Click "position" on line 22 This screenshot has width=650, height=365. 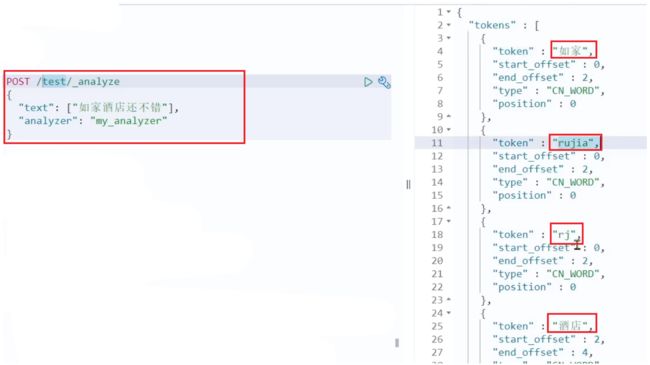(522, 287)
